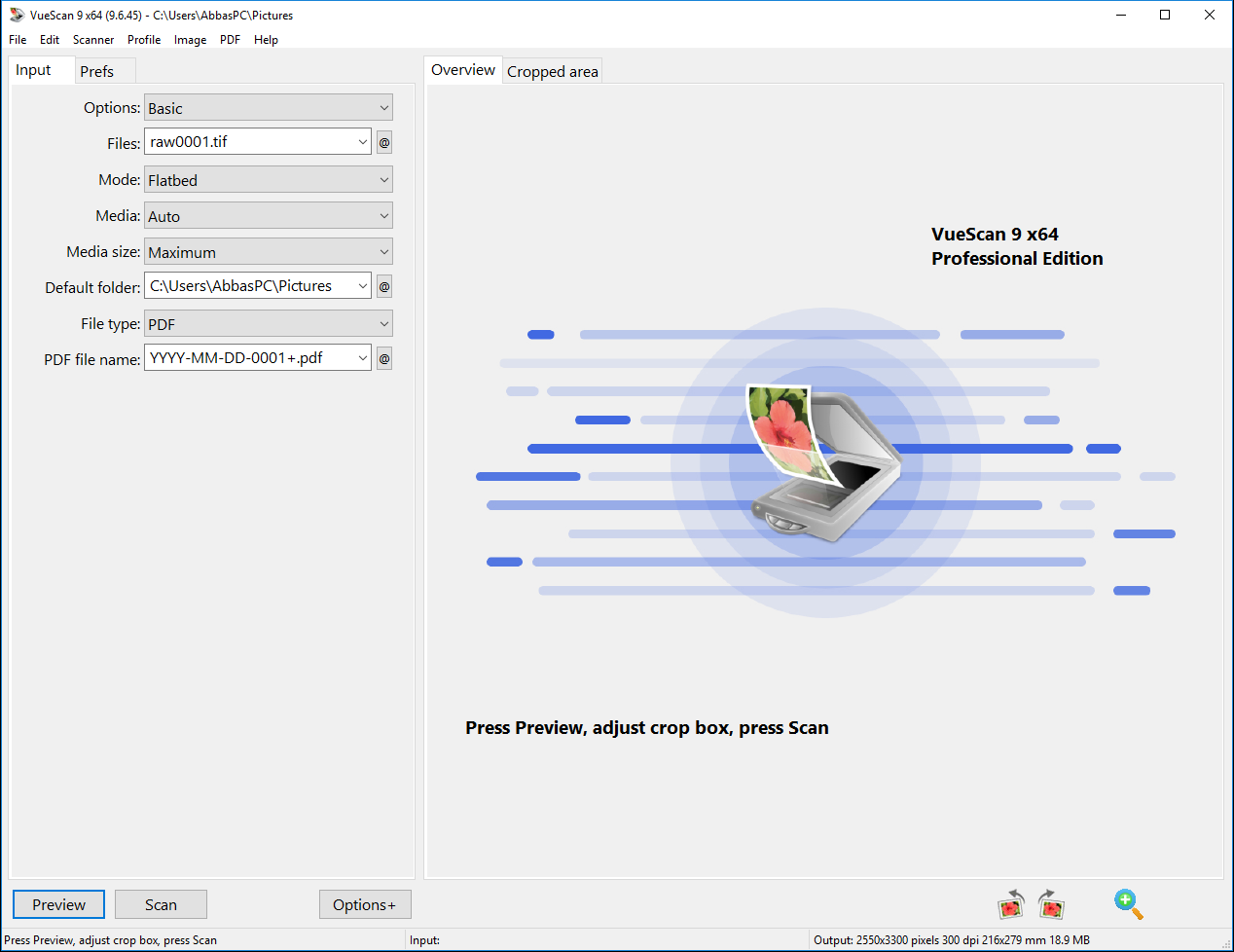
Task: Open the Profile menu
Action: click(144, 40)
